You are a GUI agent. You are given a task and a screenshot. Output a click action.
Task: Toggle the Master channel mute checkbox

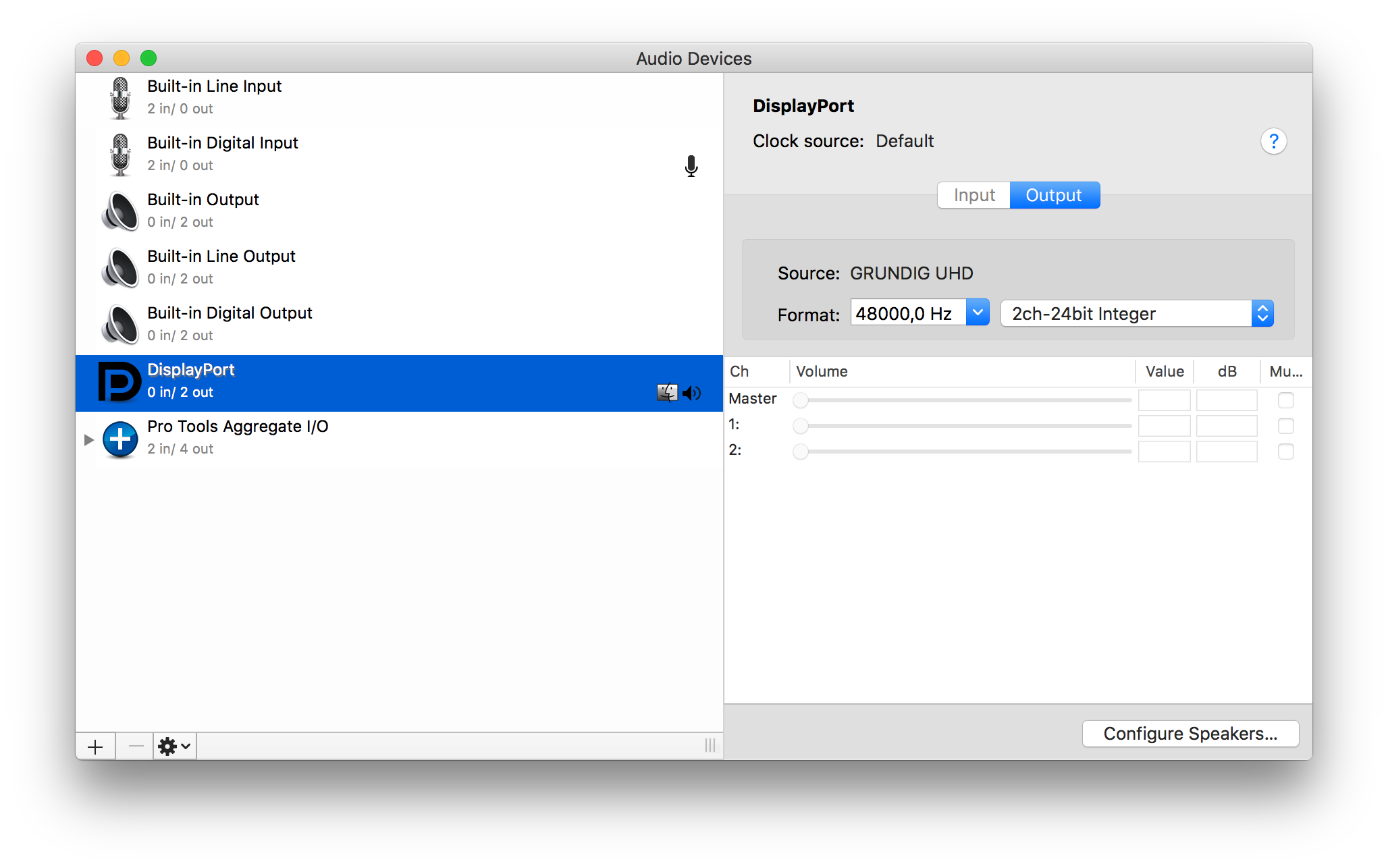1285,400
